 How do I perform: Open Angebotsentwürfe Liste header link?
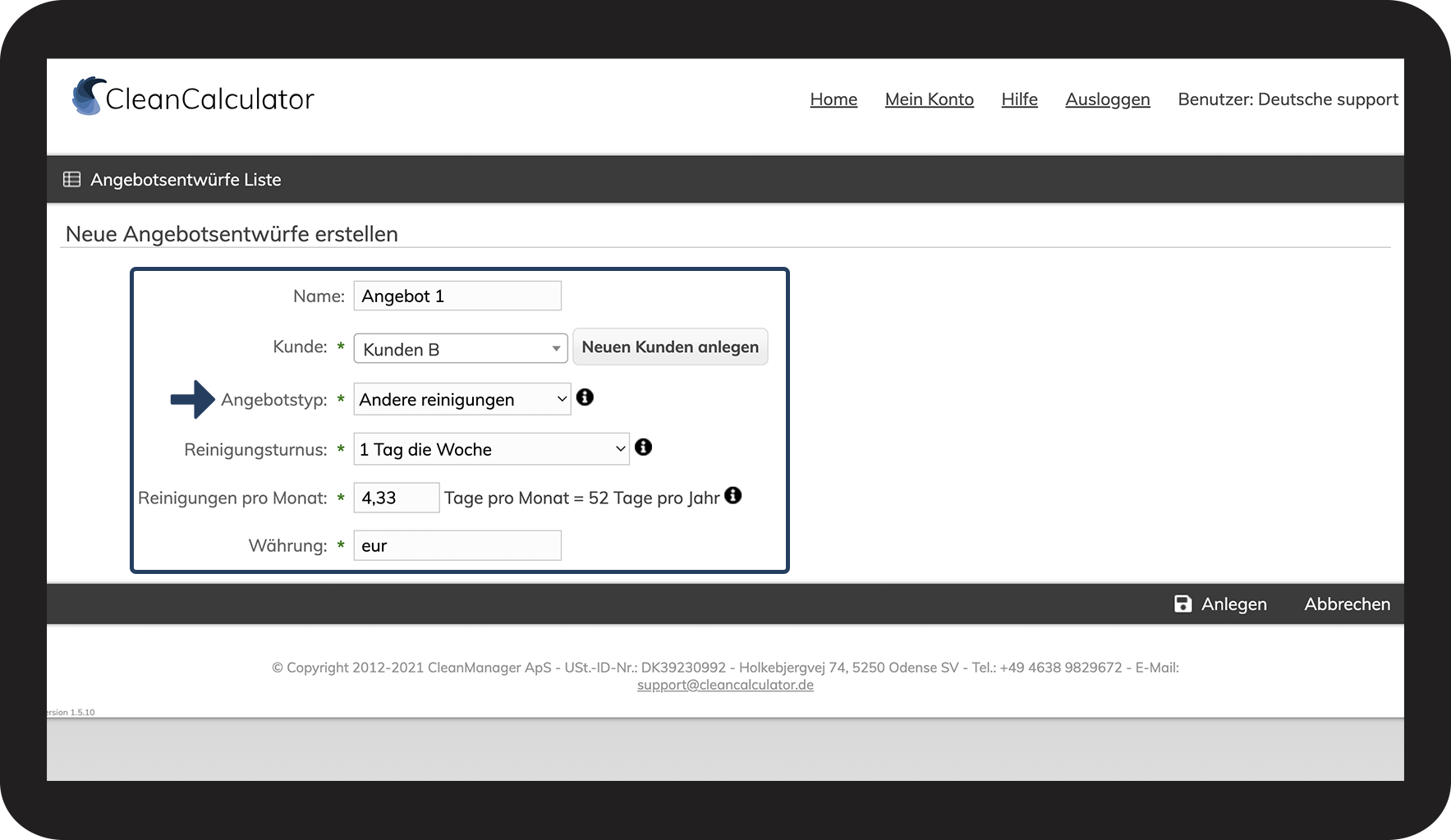[186, 179]
